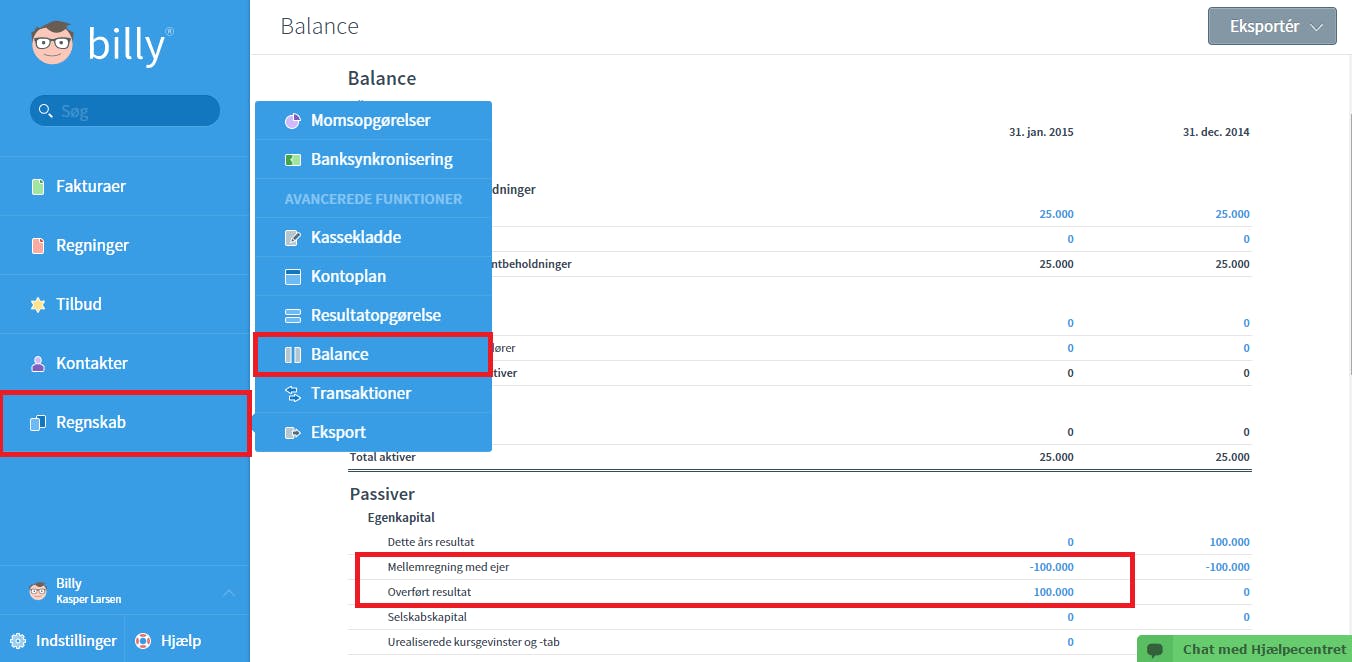Click the Regninger red document icon
The height and width of the screenshot is (662, 1352).
click(x=38, y=246)
